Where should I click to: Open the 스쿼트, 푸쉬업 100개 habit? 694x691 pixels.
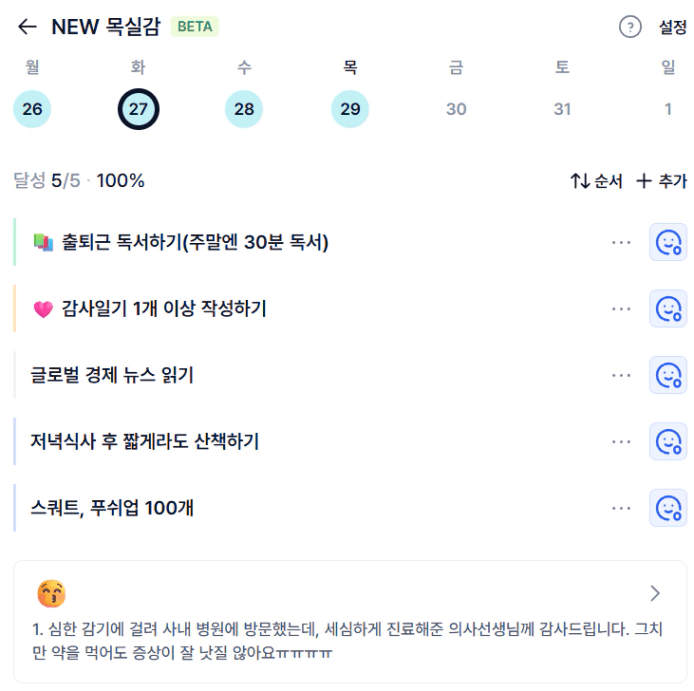(x=112, y=508)
